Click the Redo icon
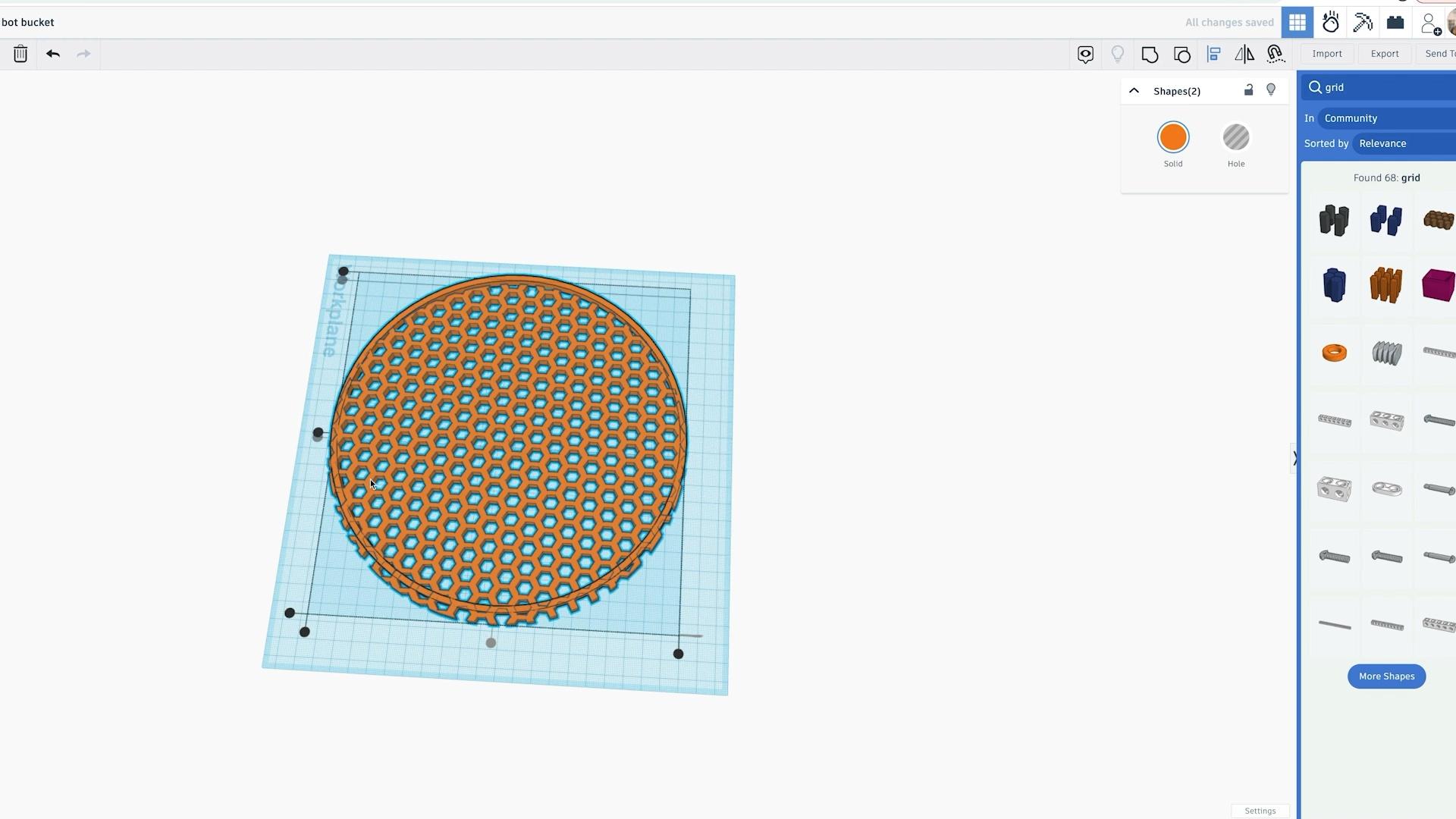The image size is (1456, 819). 83,54
